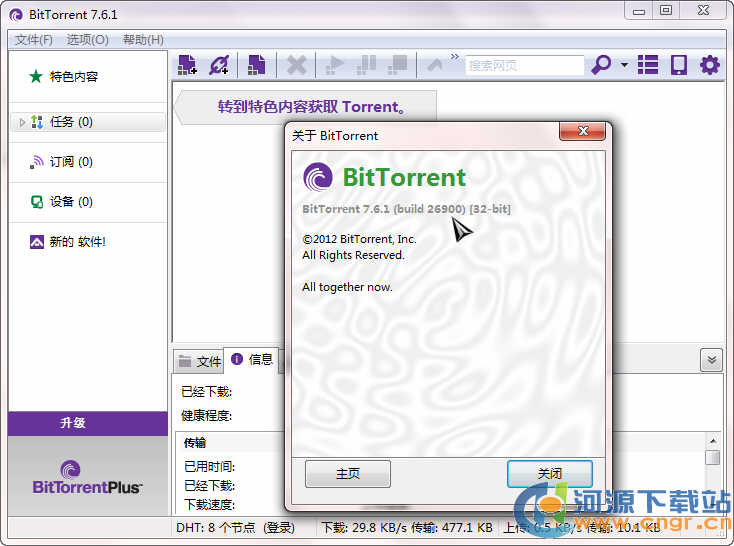The width and height of the screenshot is (734, 546).
Task: Open Preferences with the gear icon
Action: pos(710,65)
